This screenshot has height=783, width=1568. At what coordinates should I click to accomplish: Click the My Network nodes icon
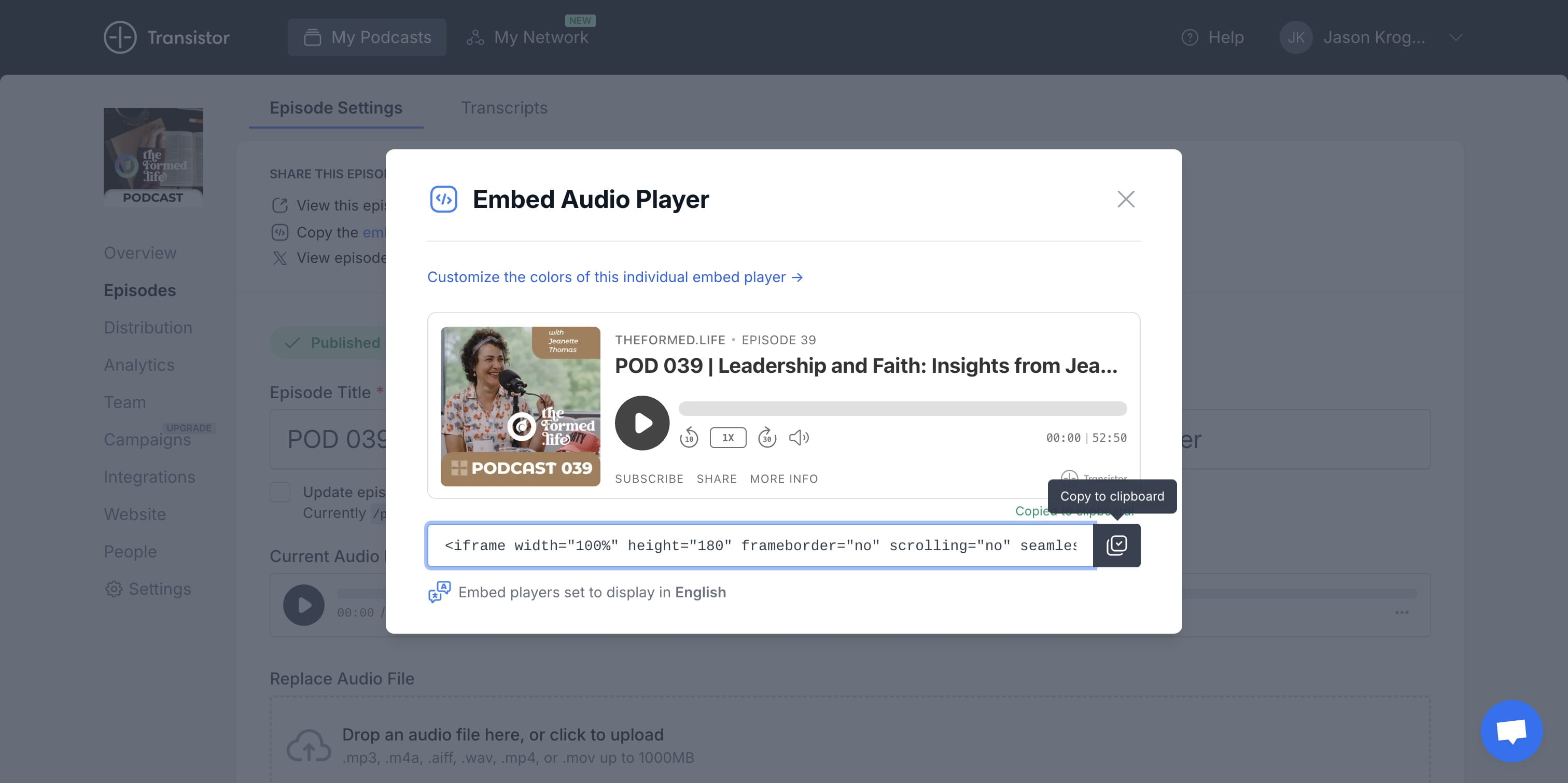475,37
